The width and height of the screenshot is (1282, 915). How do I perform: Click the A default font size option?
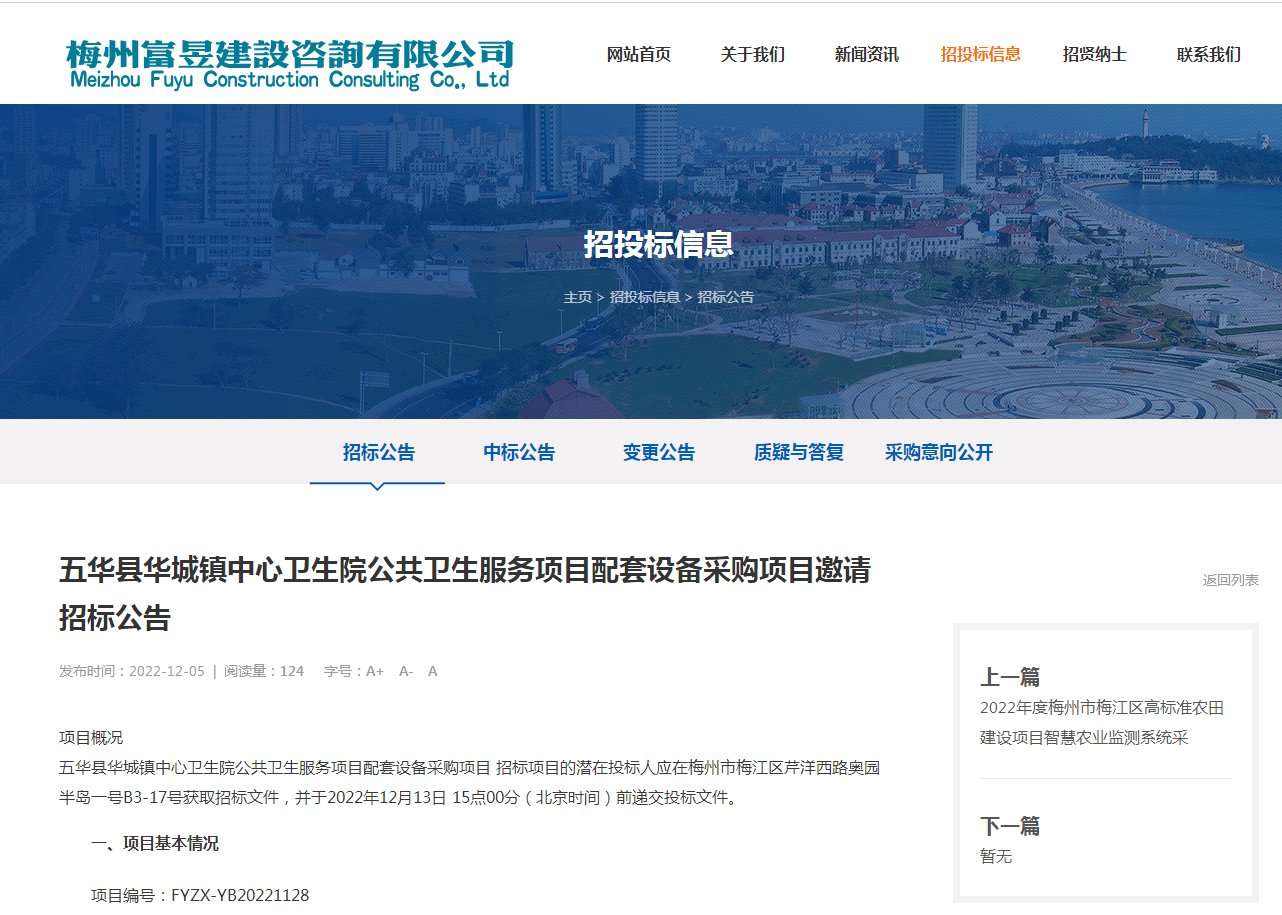[432, 671]
